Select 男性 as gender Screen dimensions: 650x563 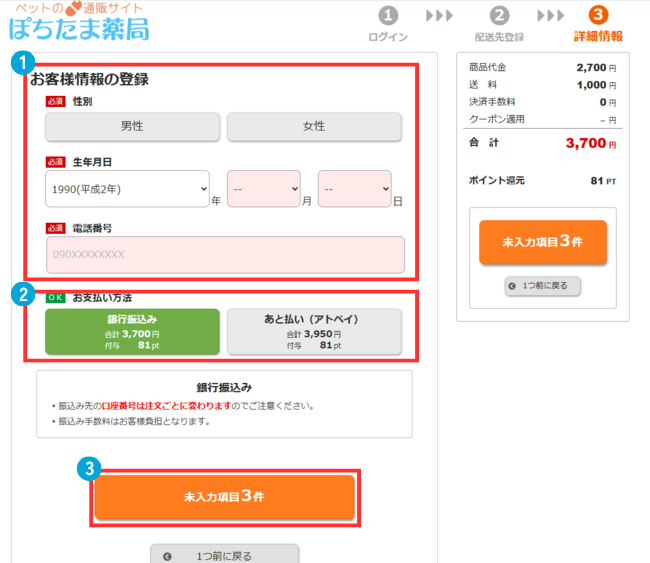click(x=132, y=127)
